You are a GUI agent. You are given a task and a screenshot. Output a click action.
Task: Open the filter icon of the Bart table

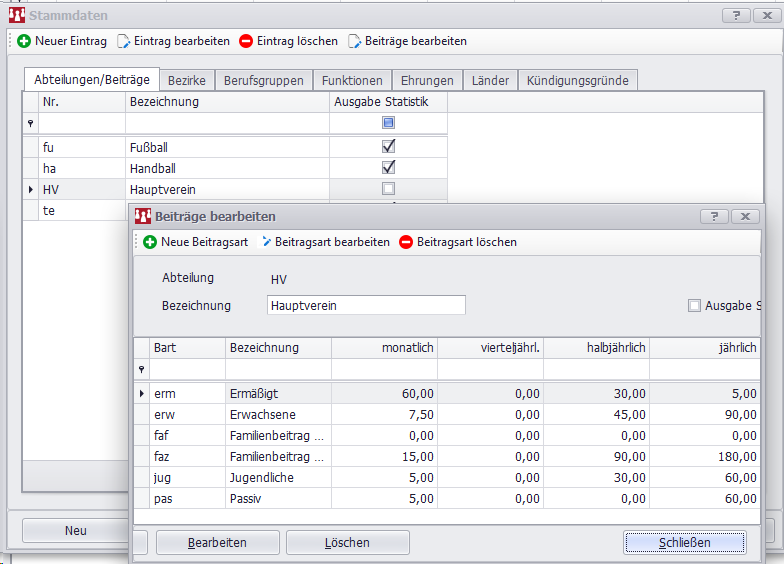[141, 369]
